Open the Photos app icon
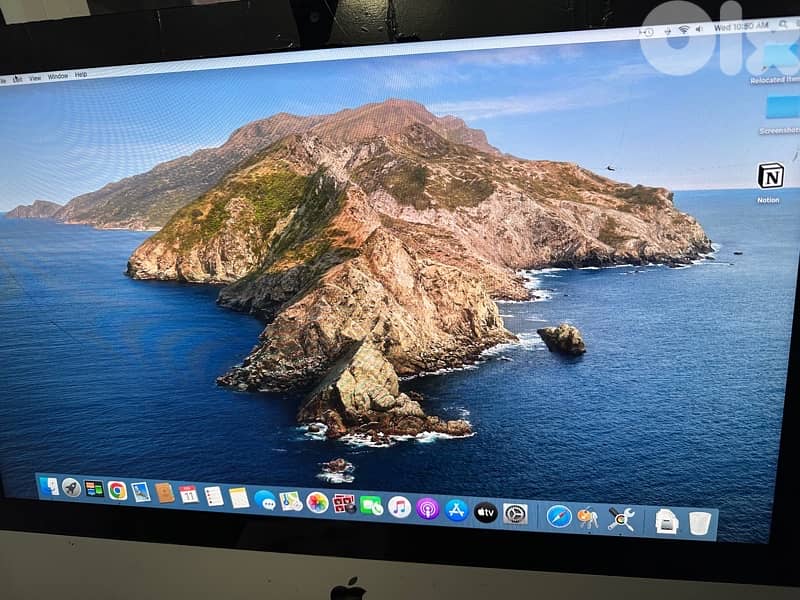Viewport: 800px width, 600px height. tap(317, 502)
